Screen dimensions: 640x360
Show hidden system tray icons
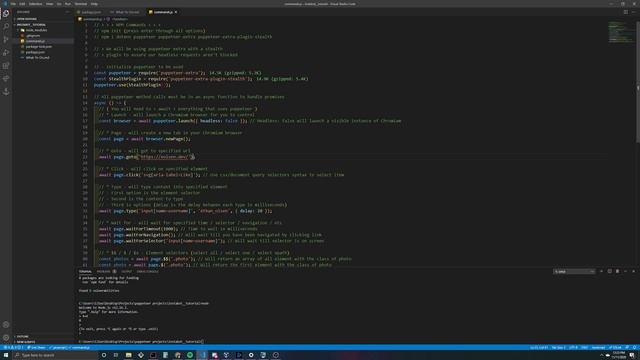click(x=601, y=355)
